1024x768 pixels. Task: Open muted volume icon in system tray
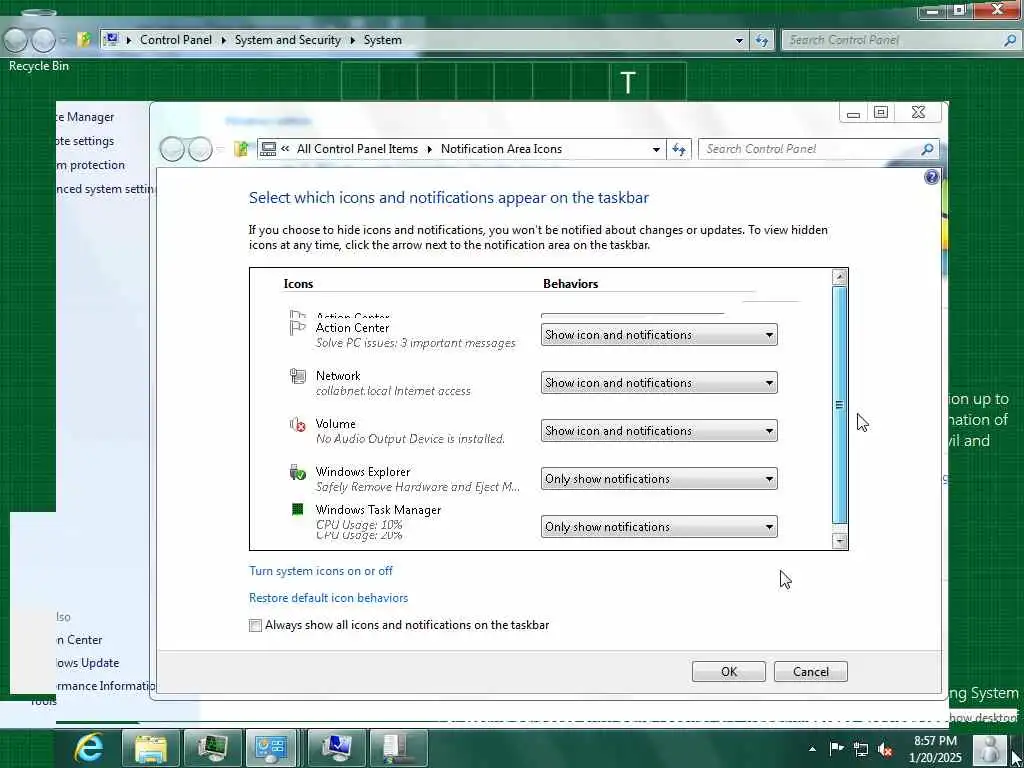[885, 750]
